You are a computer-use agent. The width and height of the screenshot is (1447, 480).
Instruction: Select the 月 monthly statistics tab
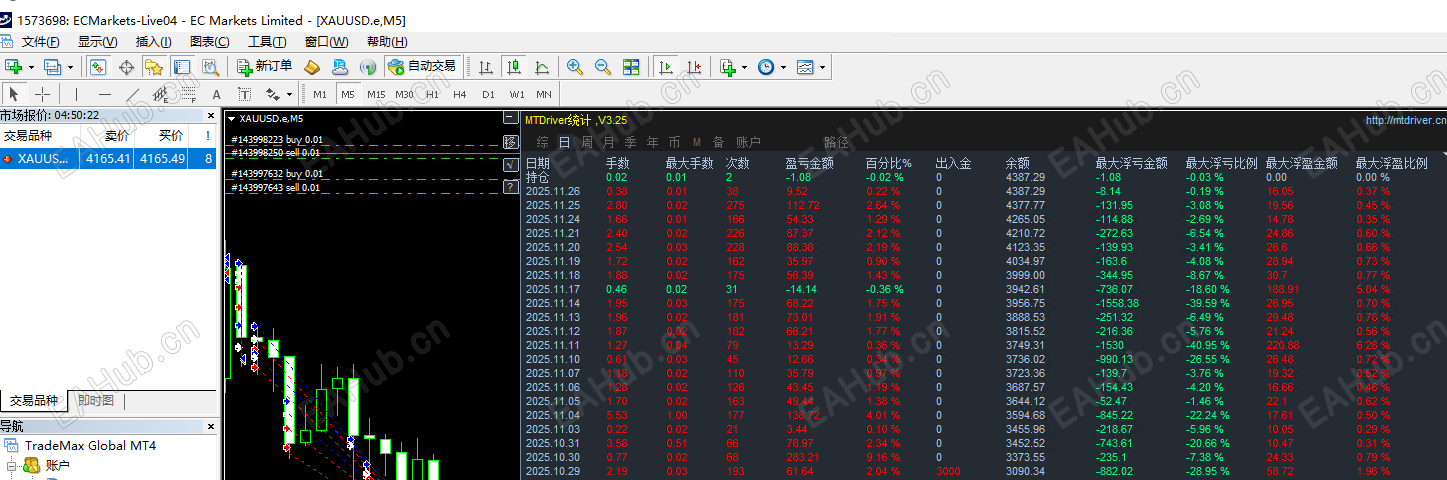click(x=609, y=142)
